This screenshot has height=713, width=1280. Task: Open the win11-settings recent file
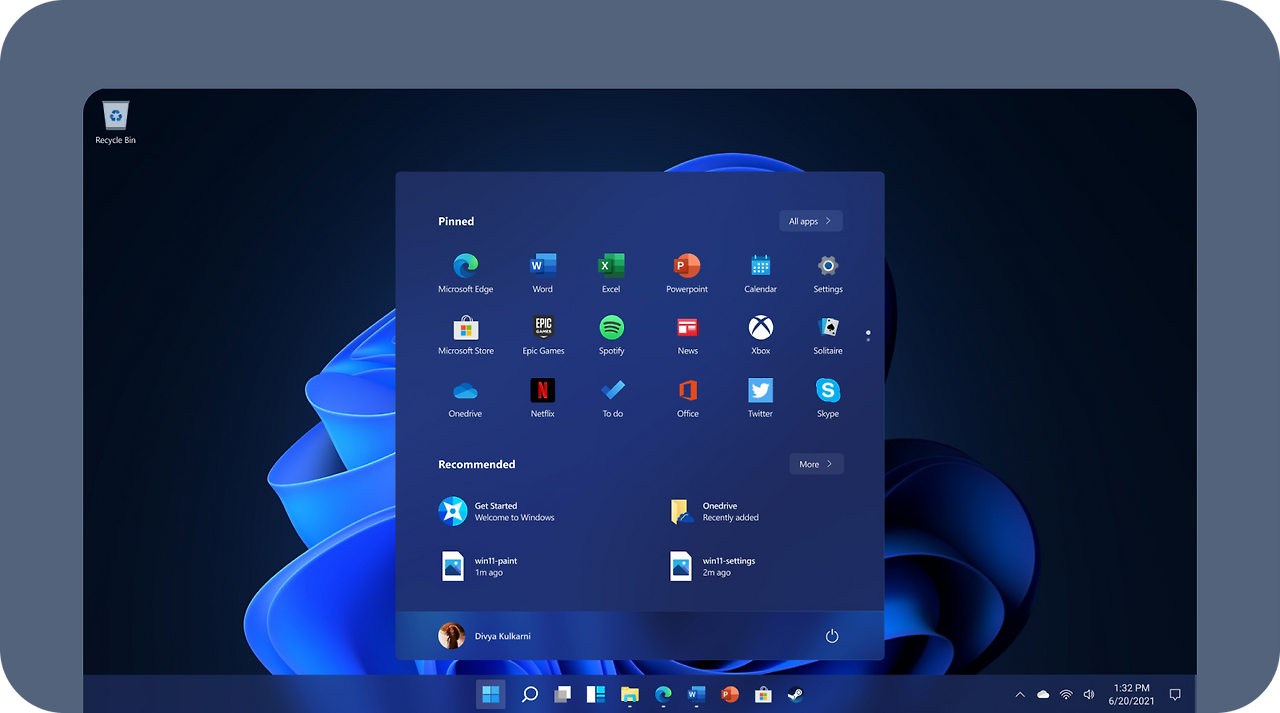click(x=713, y=566)
